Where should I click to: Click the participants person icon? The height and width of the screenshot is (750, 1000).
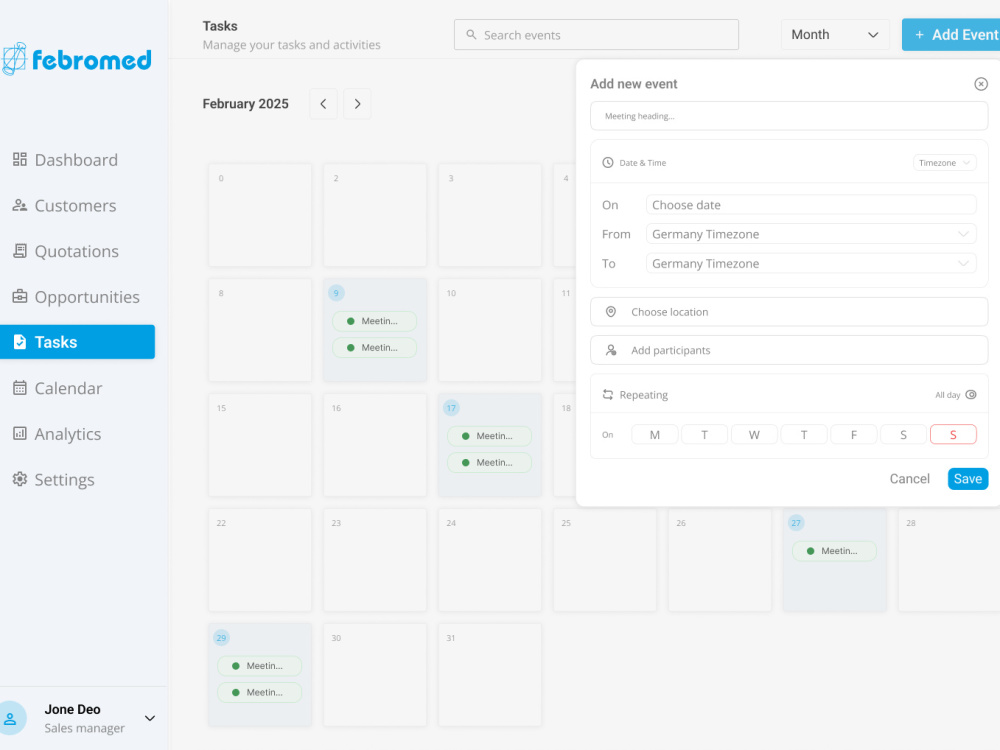coord(611,350)
